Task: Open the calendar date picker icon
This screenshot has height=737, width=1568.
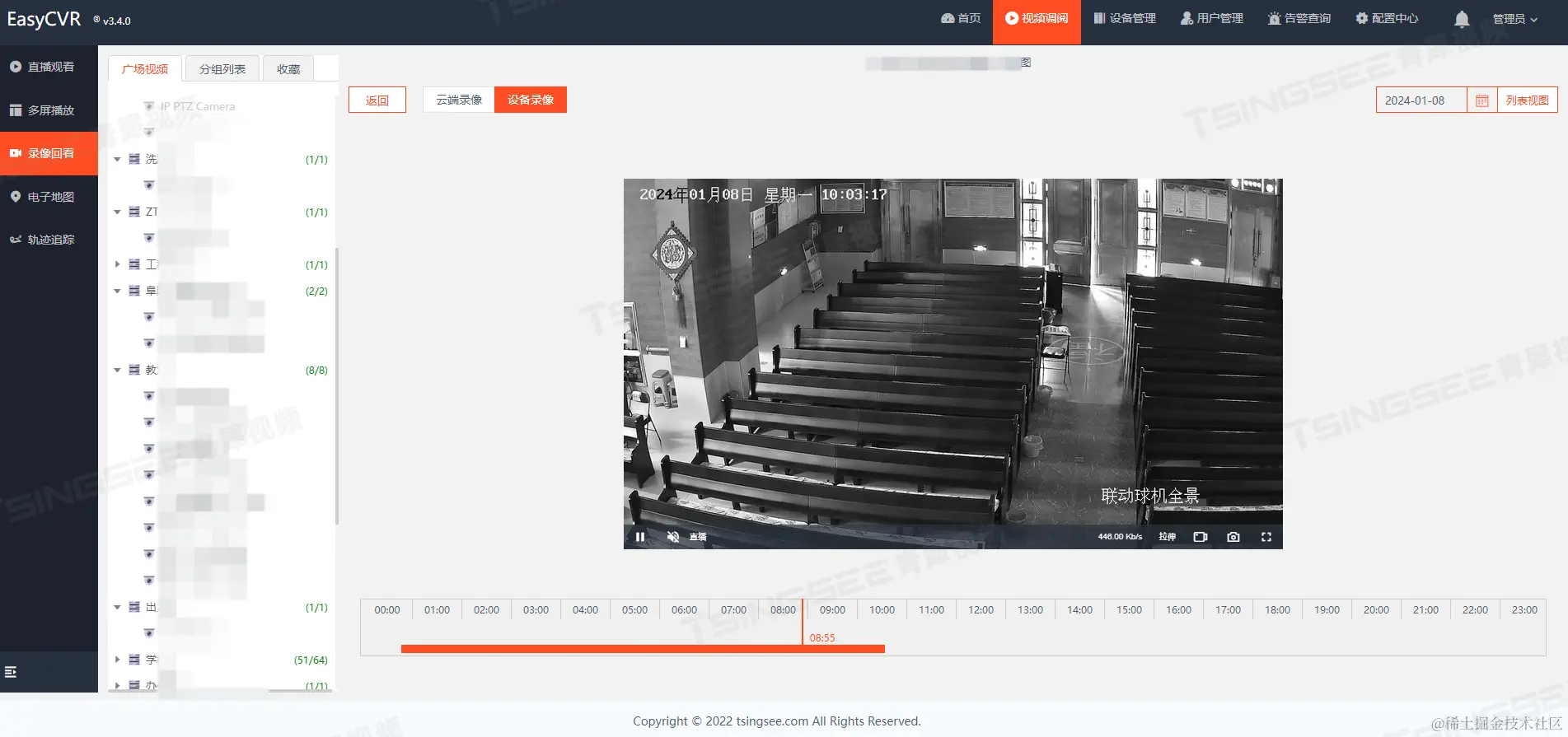Action: [1482, 100]
